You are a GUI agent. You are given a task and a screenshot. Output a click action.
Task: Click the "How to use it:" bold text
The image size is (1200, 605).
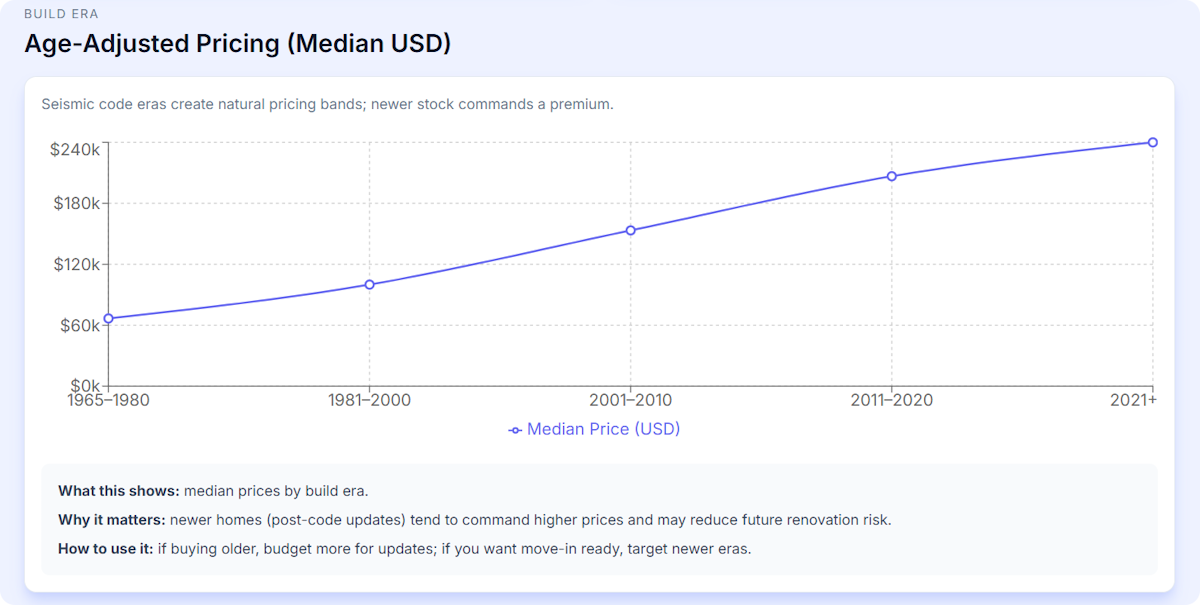click(105, 549)
